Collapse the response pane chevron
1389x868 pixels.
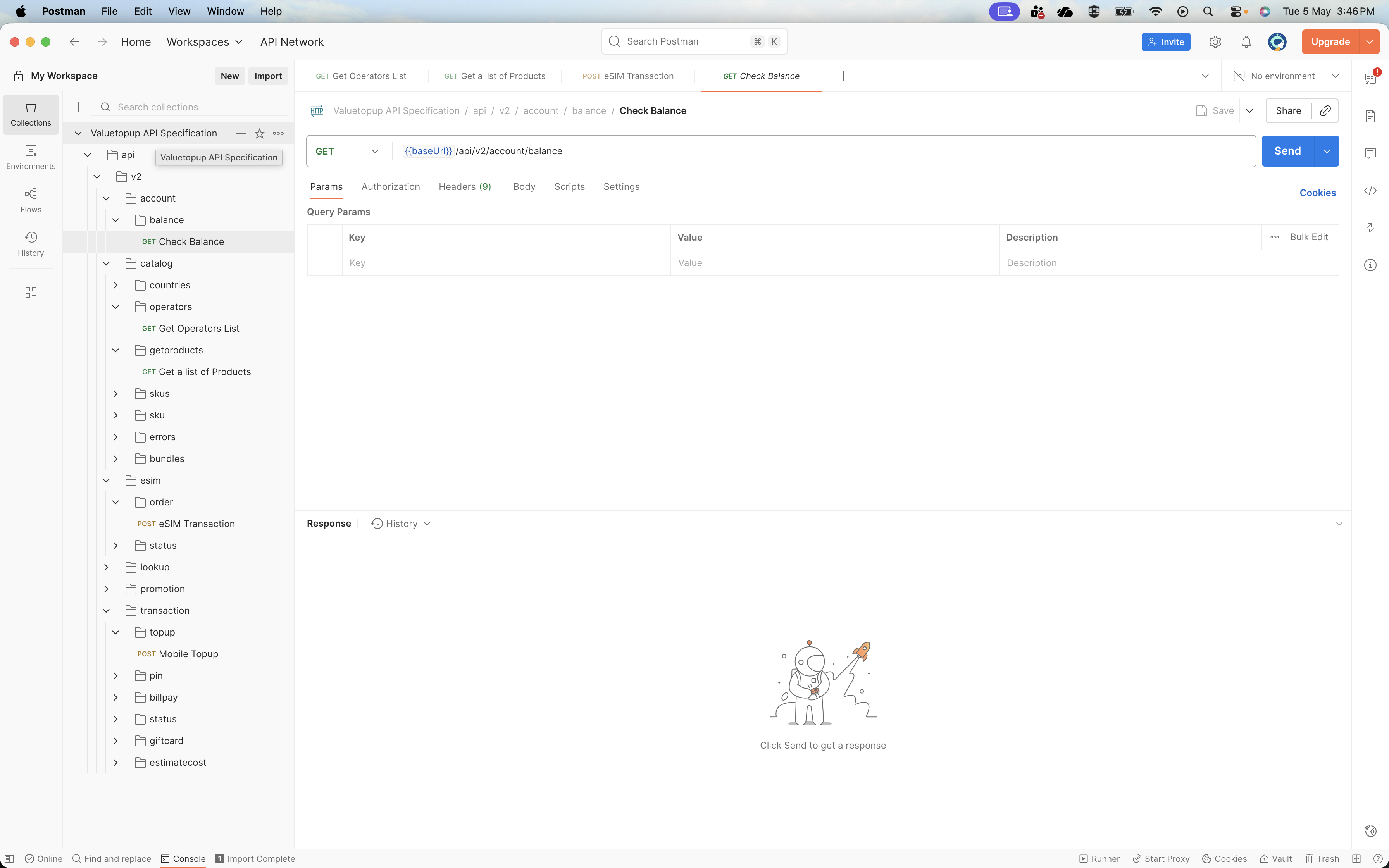pos(1339,524)
